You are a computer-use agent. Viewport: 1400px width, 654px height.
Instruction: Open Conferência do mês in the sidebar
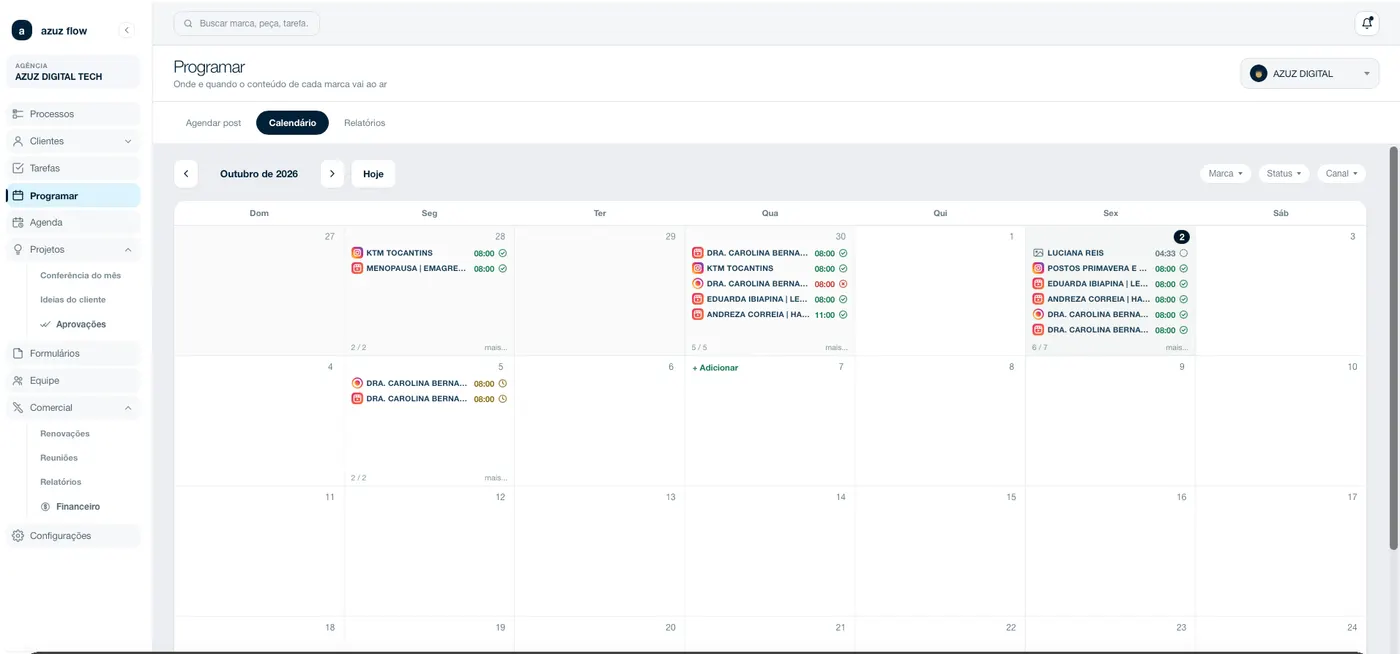(80, 275)
